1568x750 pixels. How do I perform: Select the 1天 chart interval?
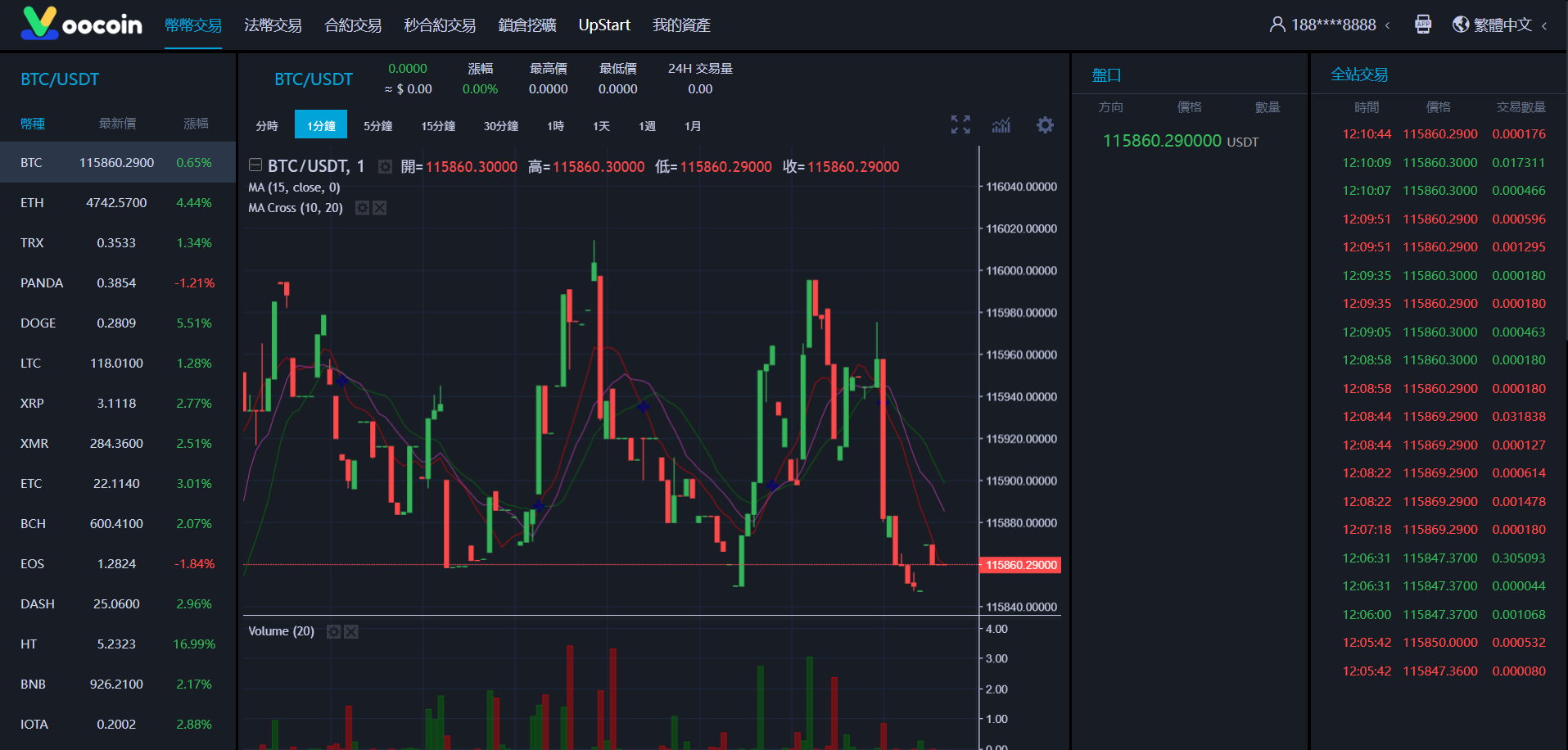[601, 126]
